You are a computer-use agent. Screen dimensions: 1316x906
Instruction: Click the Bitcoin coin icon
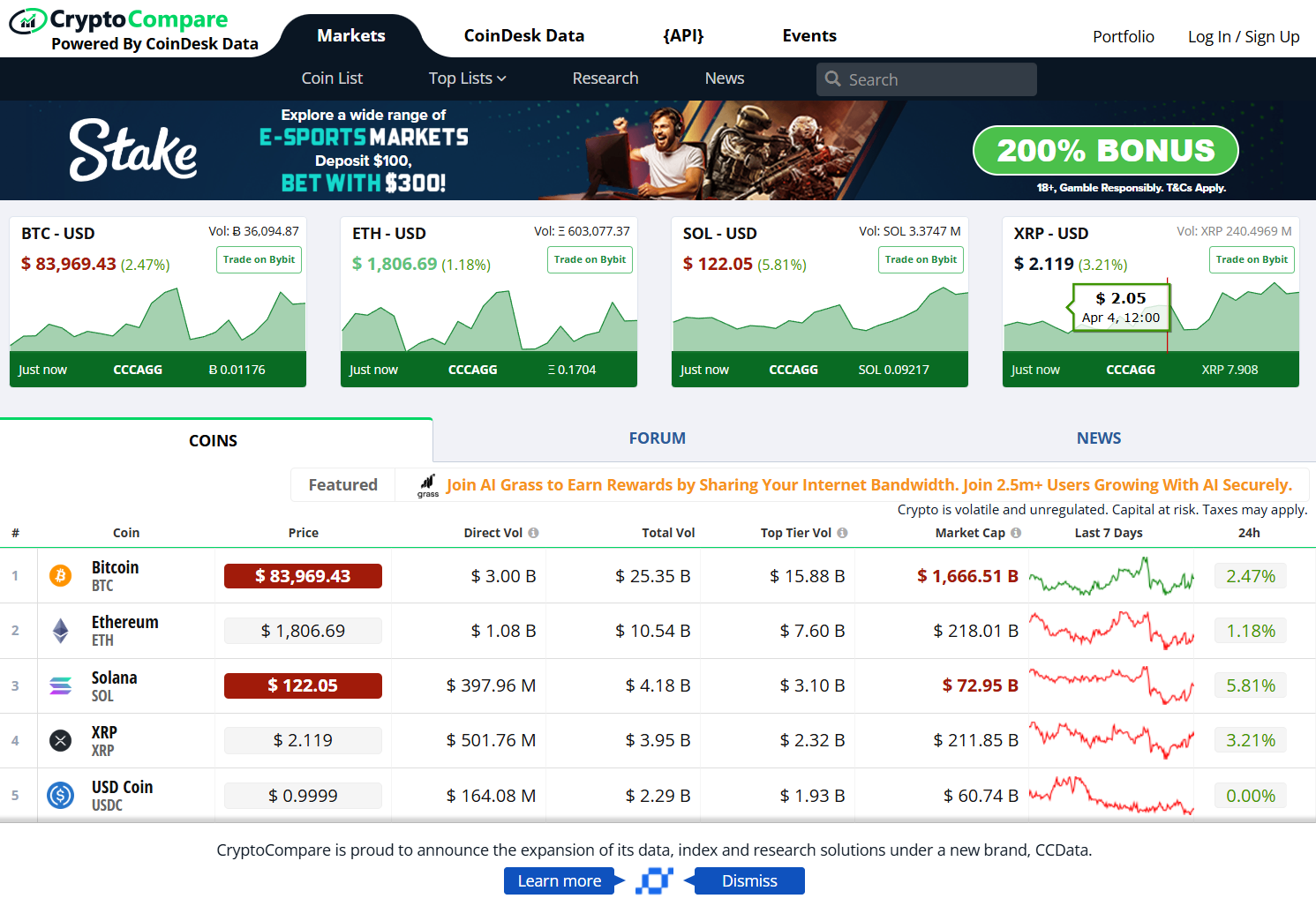pyautogui.click(x=60, y=576)
